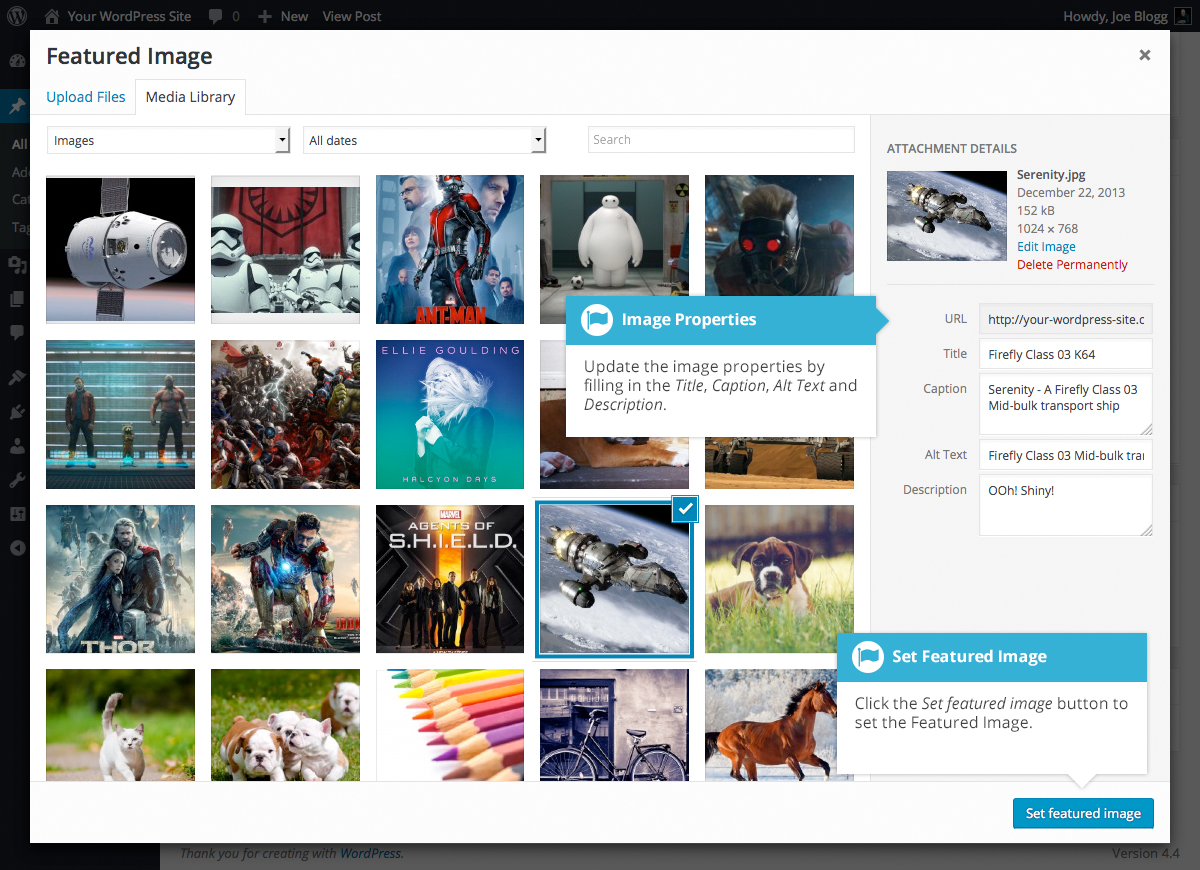This screenshot has width=1200, height=870.
Task: Click Your WordPress Site menu item
Action: pos(118,16)
